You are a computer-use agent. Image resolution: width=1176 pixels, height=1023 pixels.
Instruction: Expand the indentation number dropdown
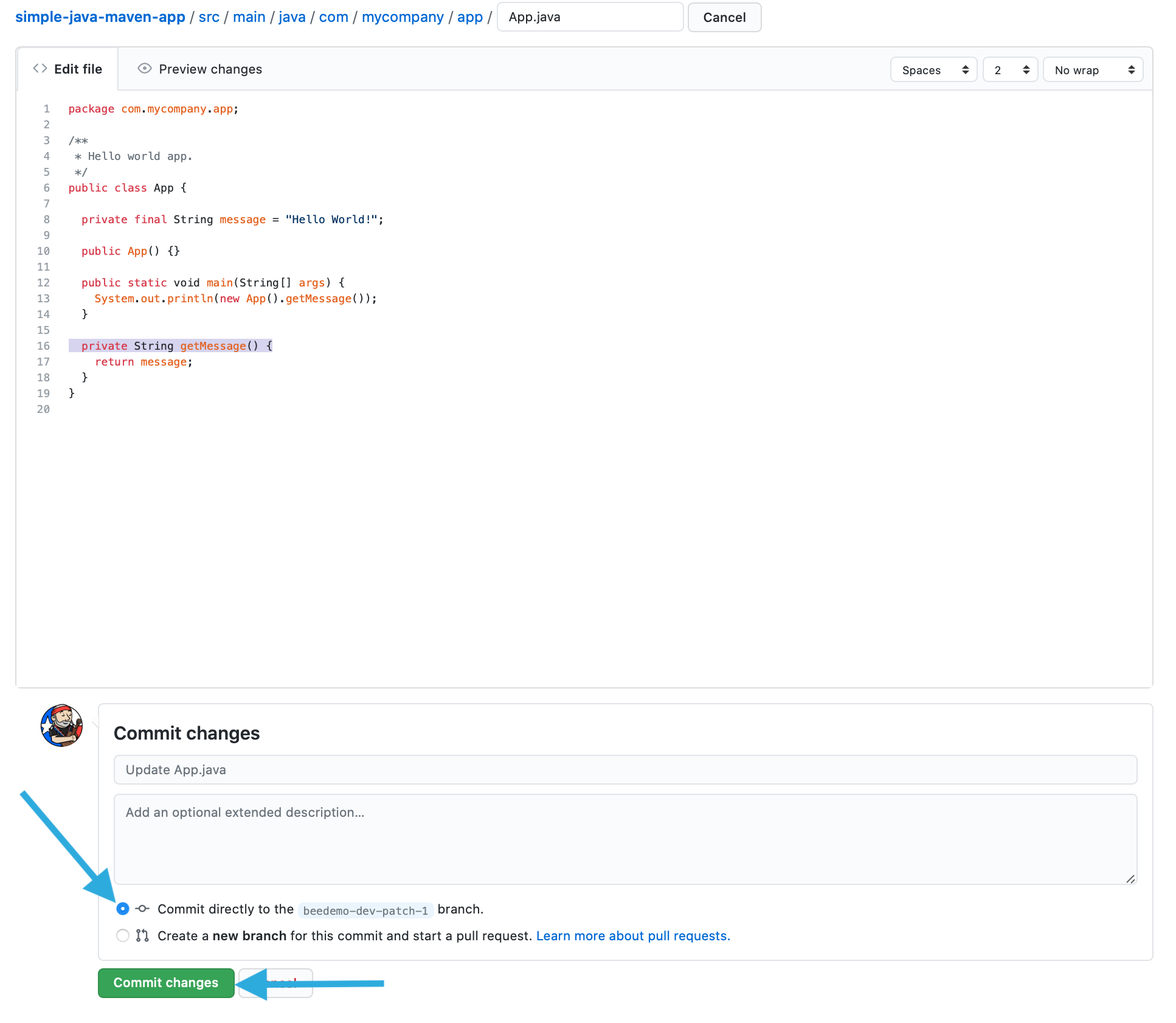click(x=1010, y=70)
